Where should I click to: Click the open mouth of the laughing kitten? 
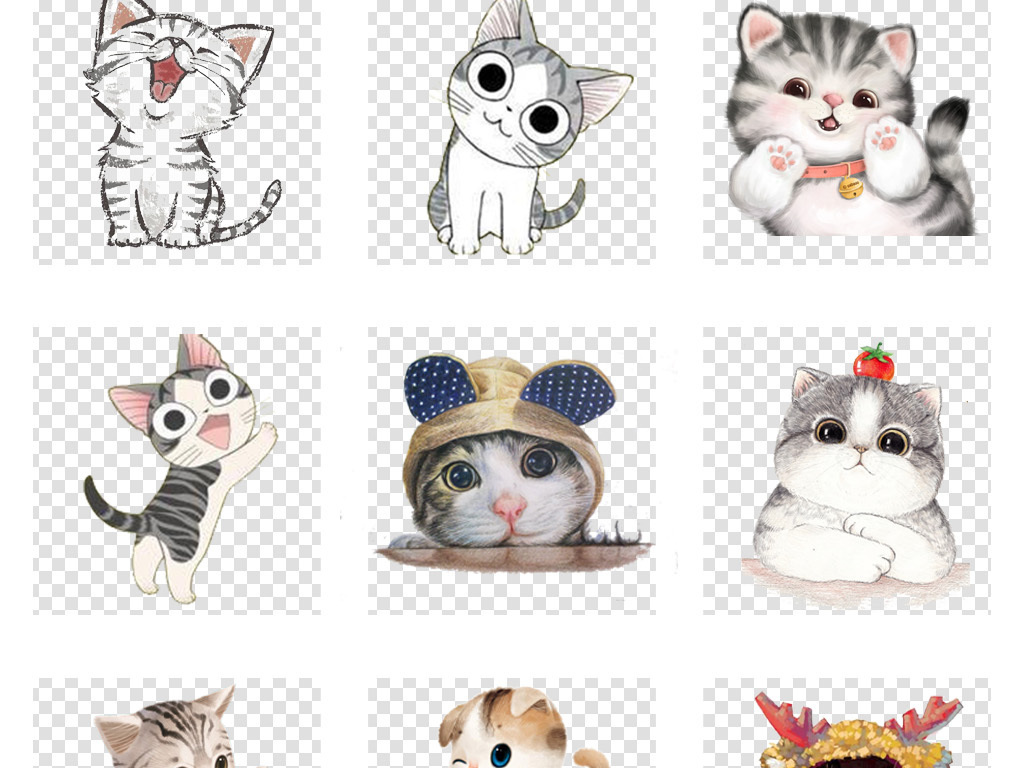pyautogui.click(x=166, y=76)
